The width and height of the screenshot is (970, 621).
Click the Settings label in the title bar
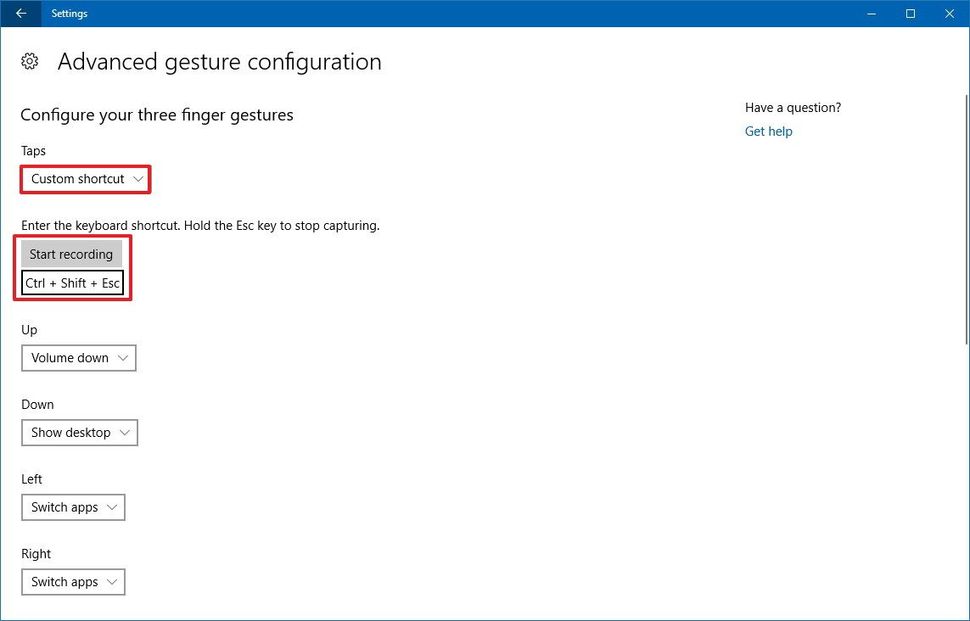tap(69, 13)
